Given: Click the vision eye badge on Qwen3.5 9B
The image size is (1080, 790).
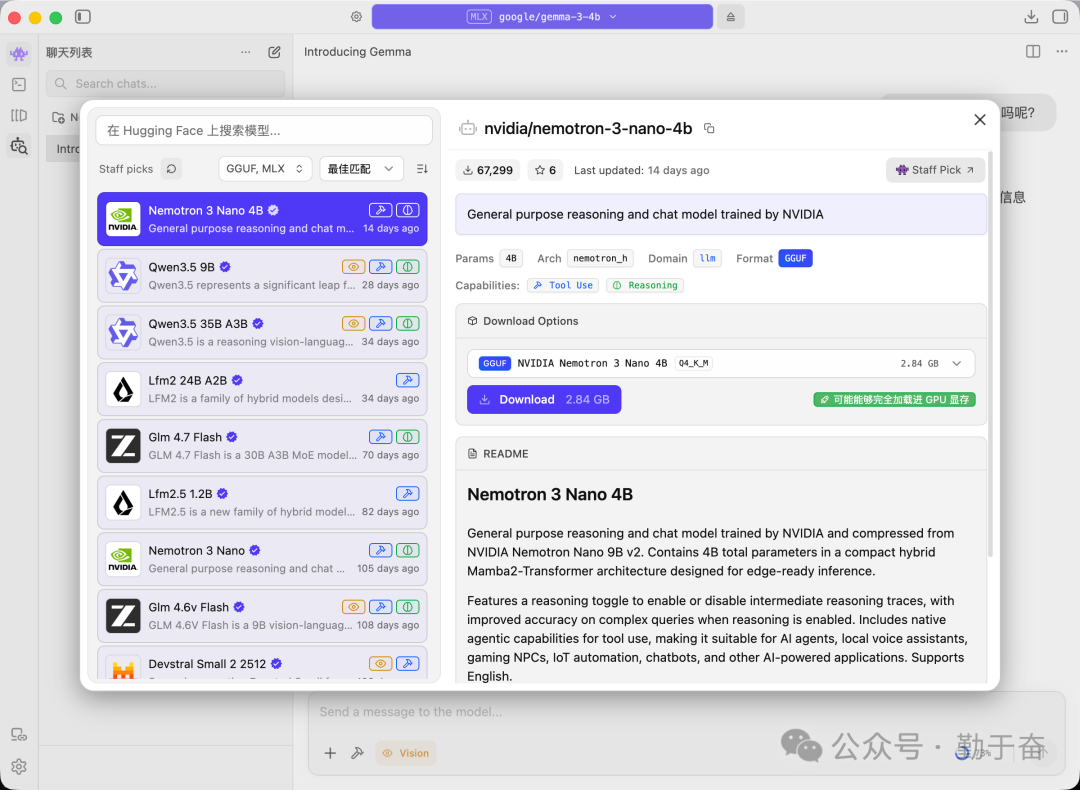Looking at the screenshot, I should tap(353, 267).
